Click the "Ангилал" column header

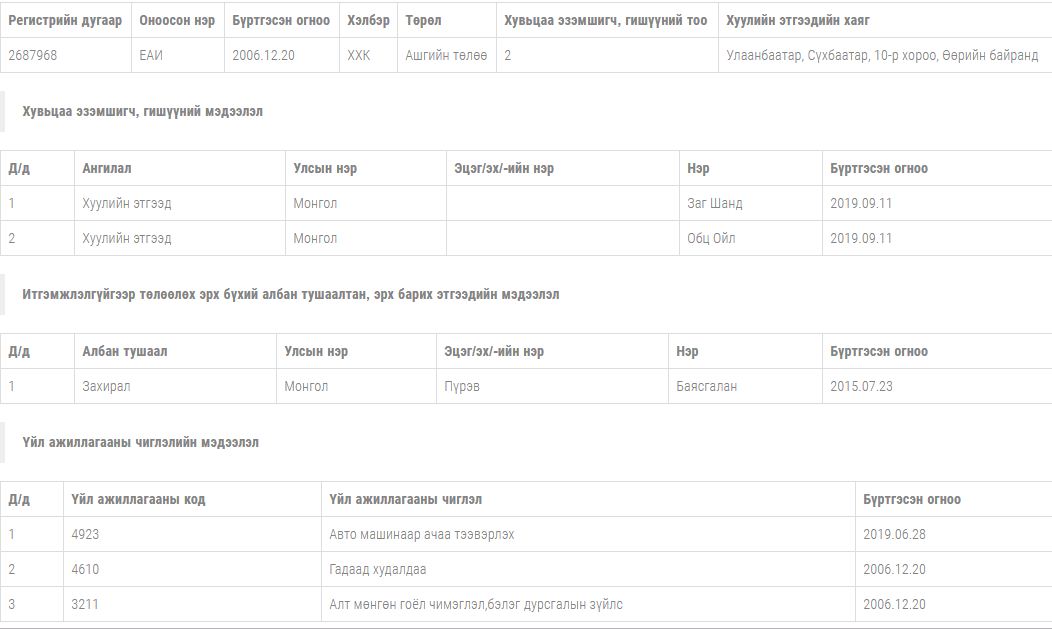pos(107,168)
